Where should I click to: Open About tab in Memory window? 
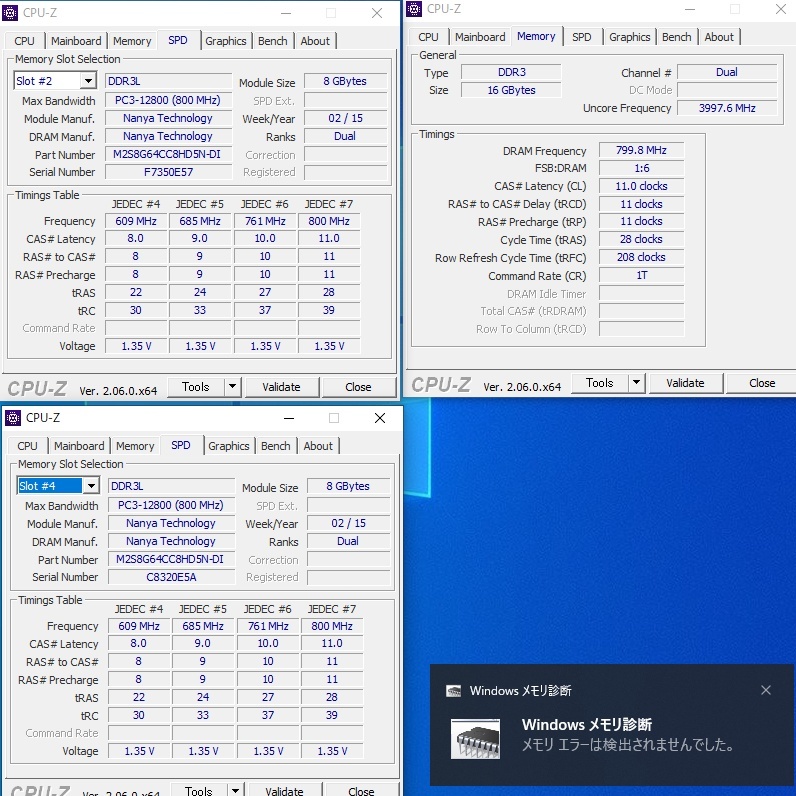pyautogui.click(x=719, y=37)
